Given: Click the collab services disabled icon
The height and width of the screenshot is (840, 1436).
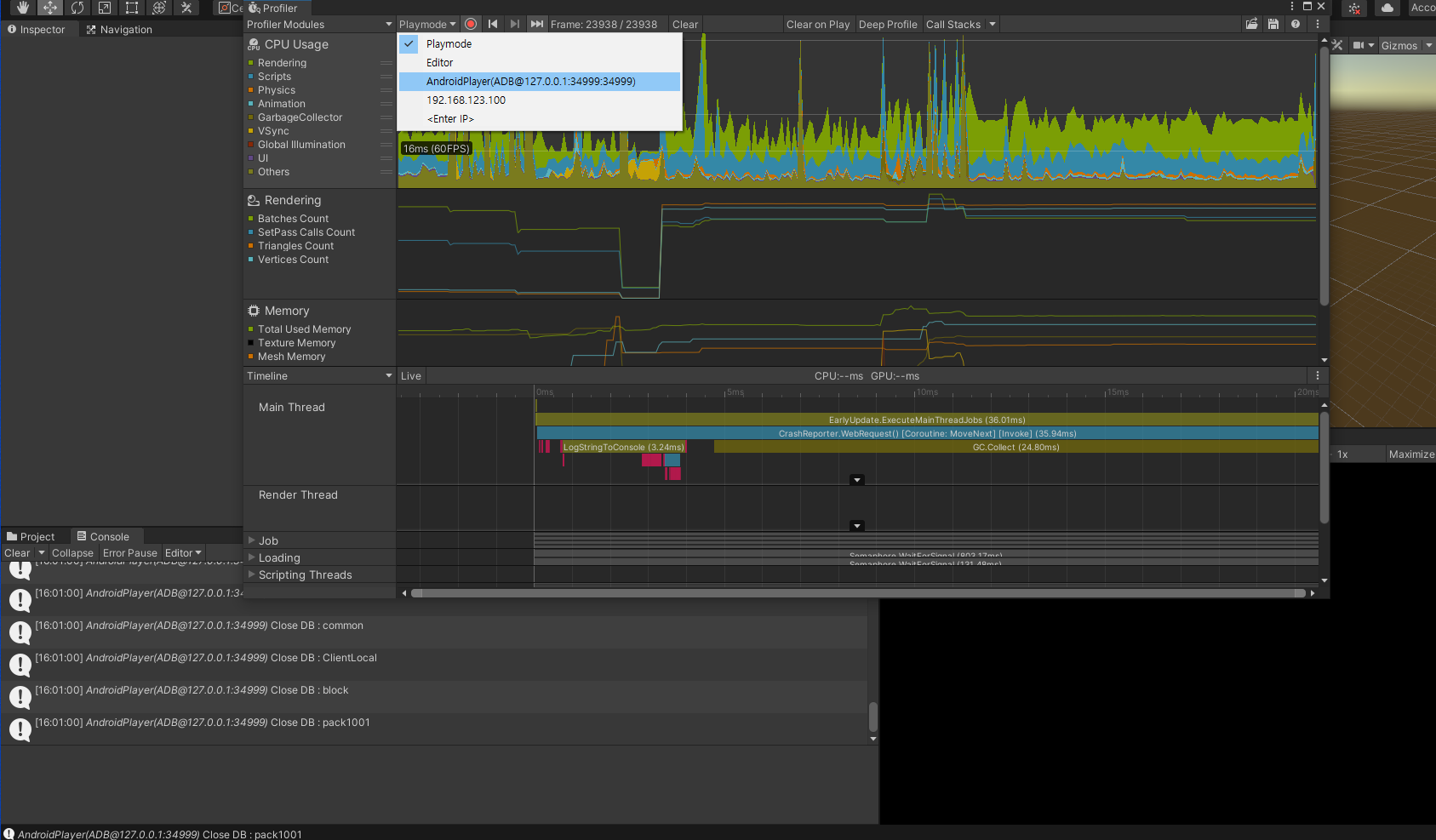Looking at the screenshot, I should click(x=1354, y=9).
